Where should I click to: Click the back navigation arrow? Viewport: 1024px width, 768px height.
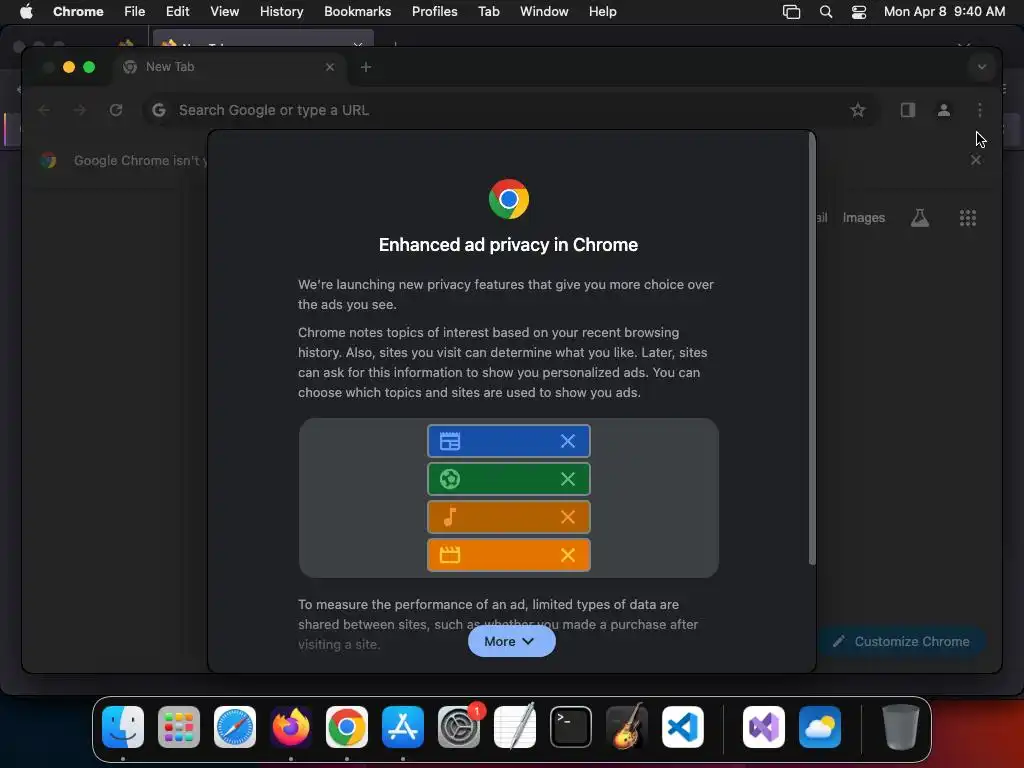(x=44, y=110)
